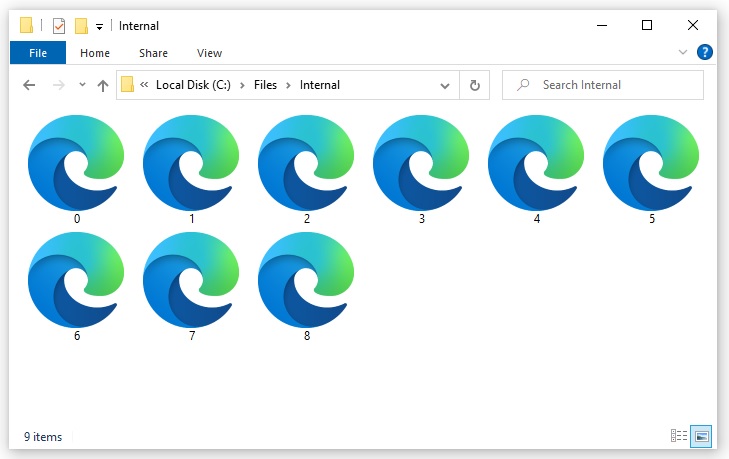Click Local Disk (C:) in the breadcrumb
The height and width of the screenshot is (459, 729).
click(193, 85)
